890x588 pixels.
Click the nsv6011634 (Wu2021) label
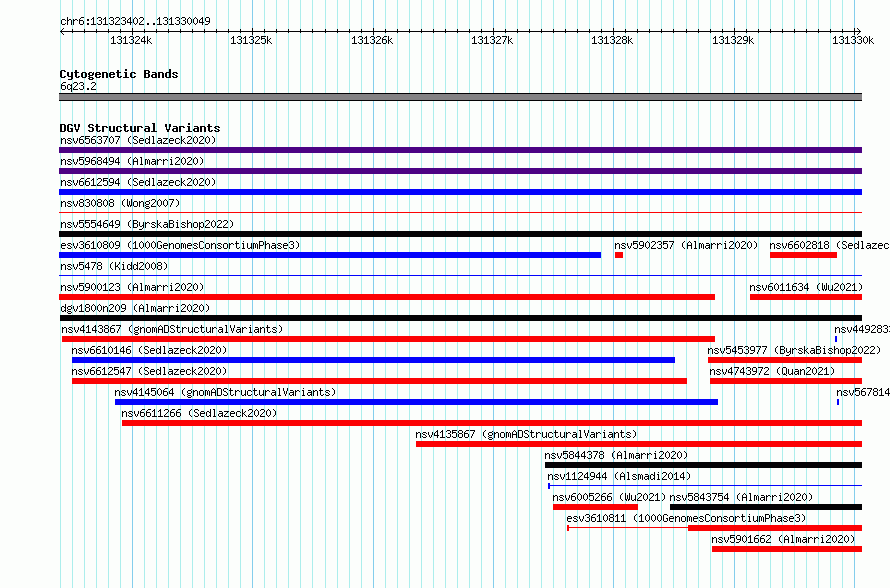point(806,287)
